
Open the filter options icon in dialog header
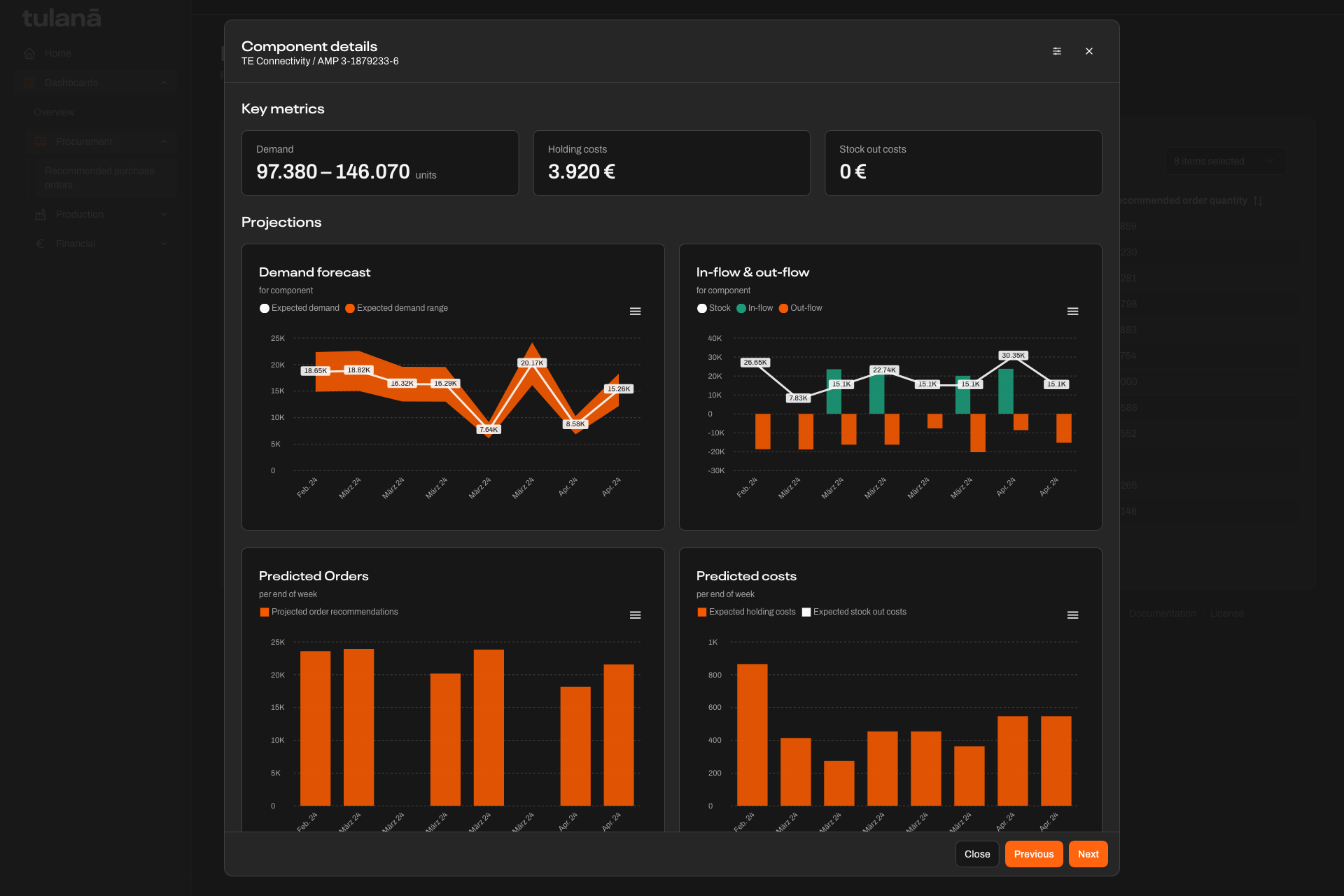point(1057,51)
